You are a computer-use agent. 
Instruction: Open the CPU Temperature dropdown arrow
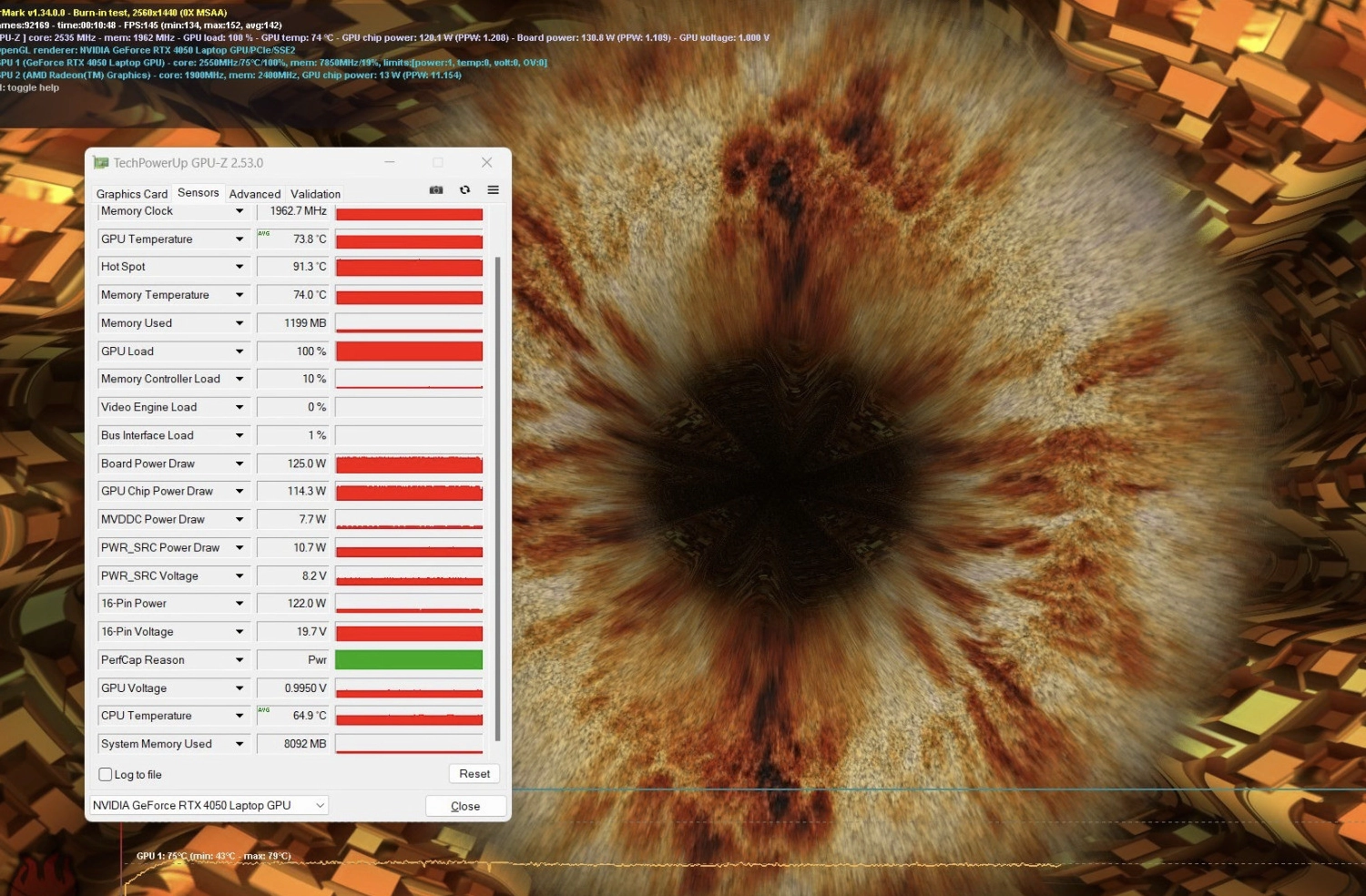240,716
